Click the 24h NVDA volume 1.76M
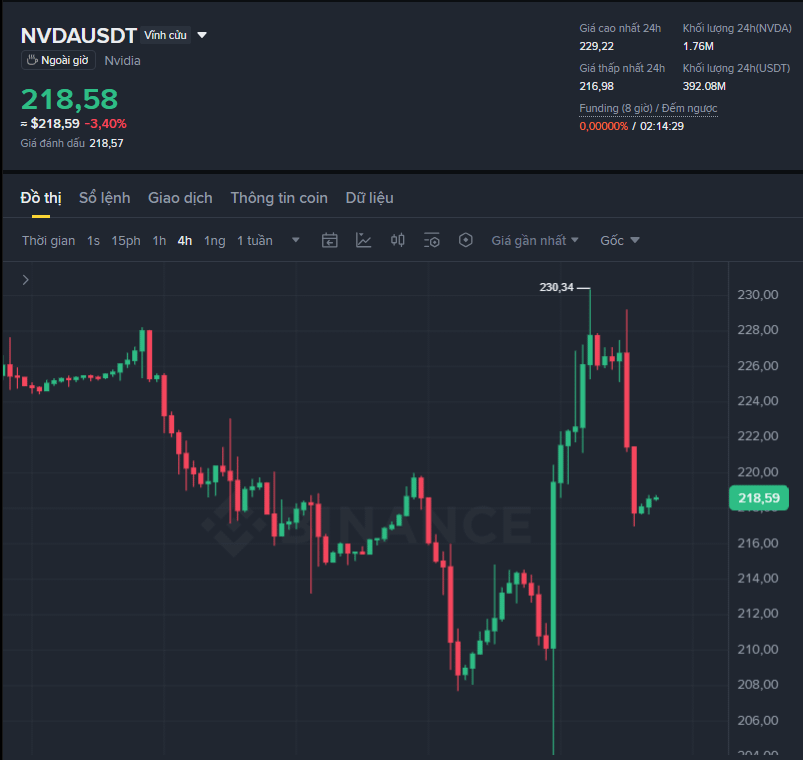Image resolution: width=803 pixels, height=760 pixels. [698, 46]
